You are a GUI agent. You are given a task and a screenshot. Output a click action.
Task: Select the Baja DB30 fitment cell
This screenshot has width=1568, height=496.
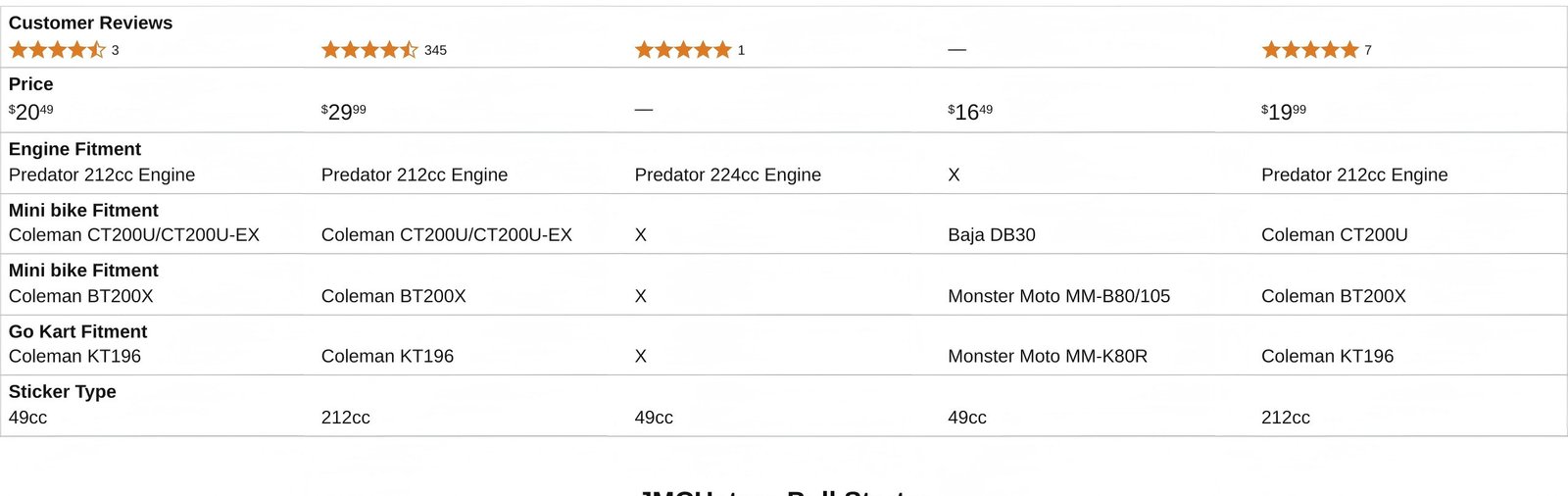pos(991,235)
